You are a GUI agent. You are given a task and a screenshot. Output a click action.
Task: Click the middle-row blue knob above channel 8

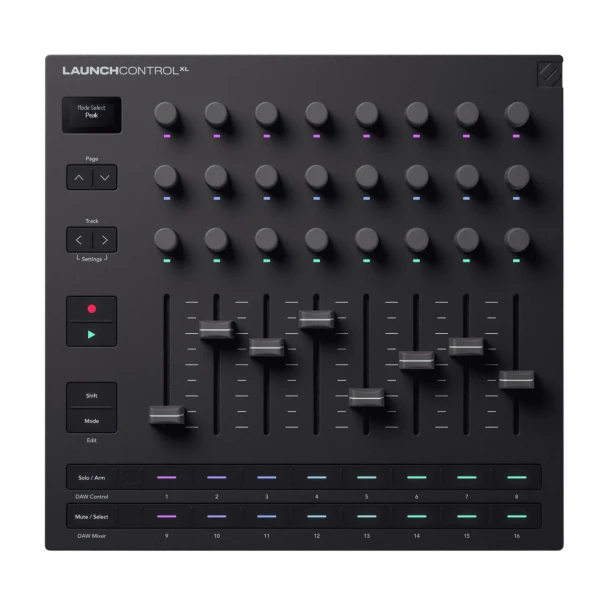pyautogui.click(x=516, y=177)
